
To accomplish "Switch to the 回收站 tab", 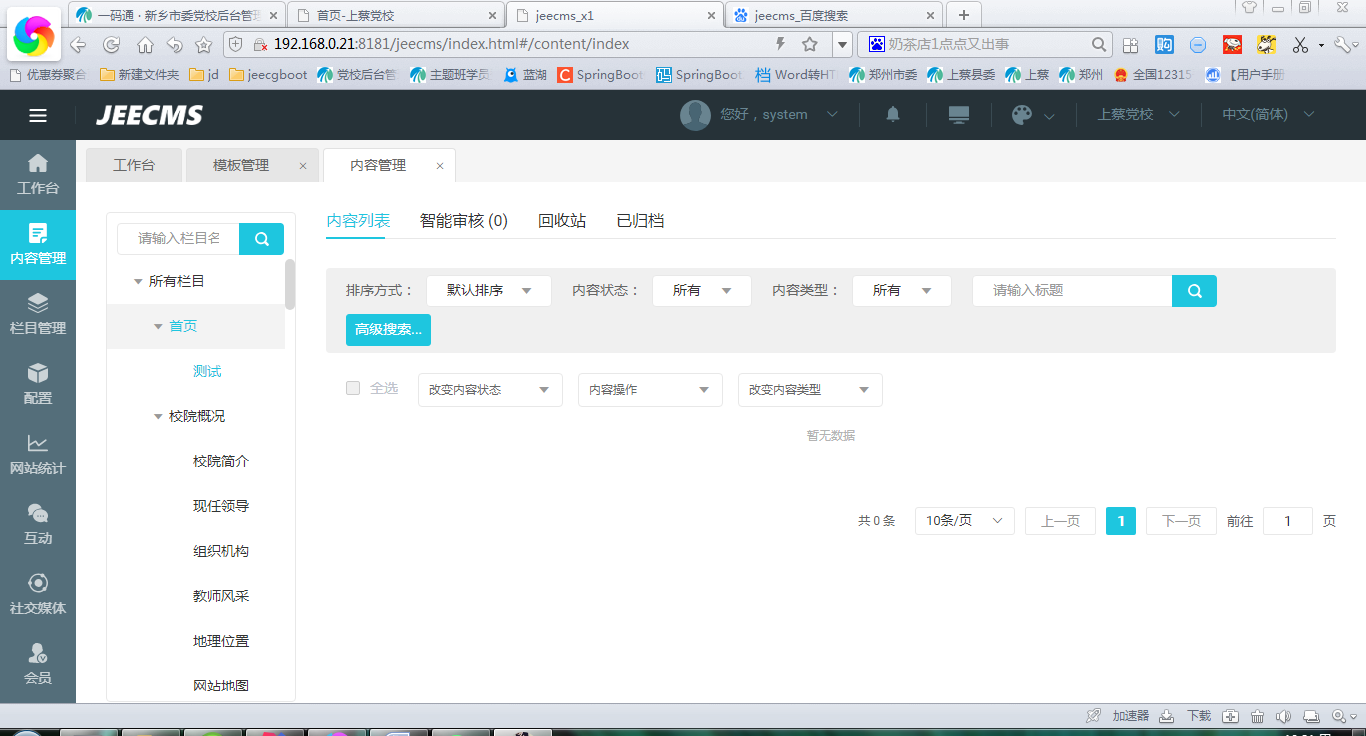I will [x=562, y=221].
